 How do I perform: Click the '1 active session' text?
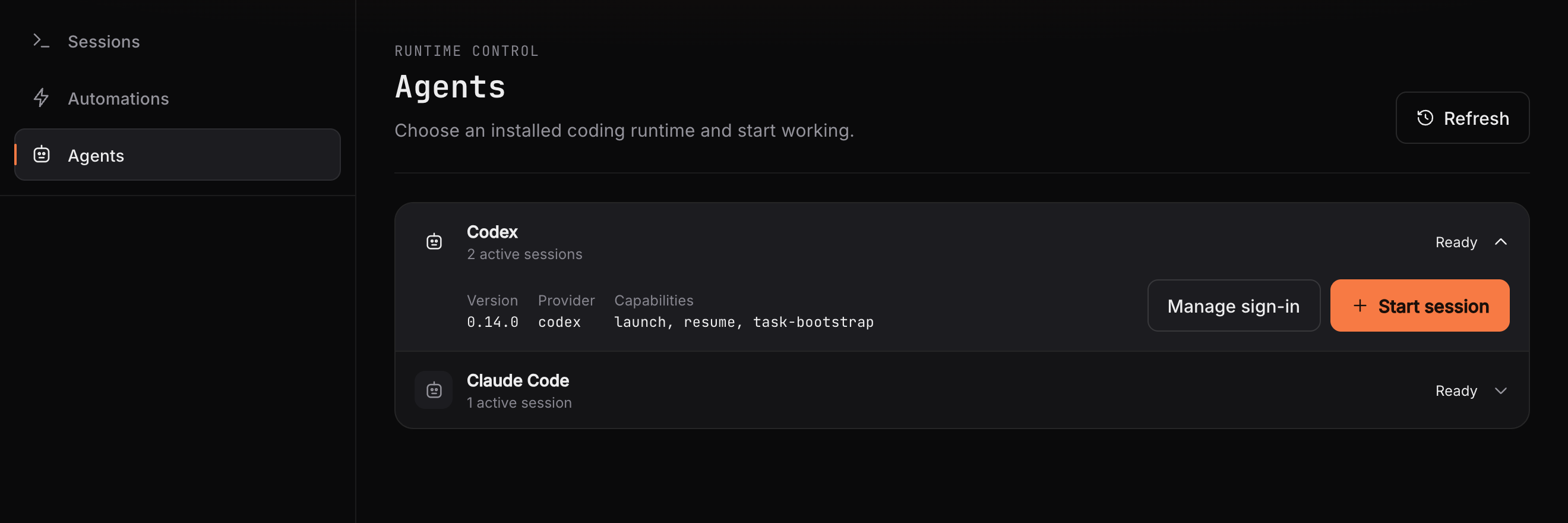pos(519,403)
